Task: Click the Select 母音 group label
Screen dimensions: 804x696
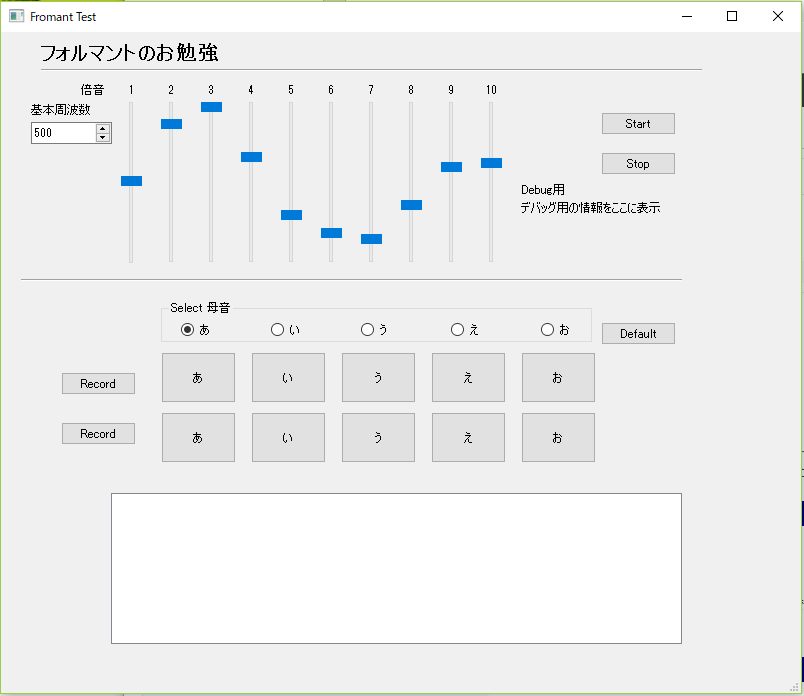Action: (x=200, y=308)
